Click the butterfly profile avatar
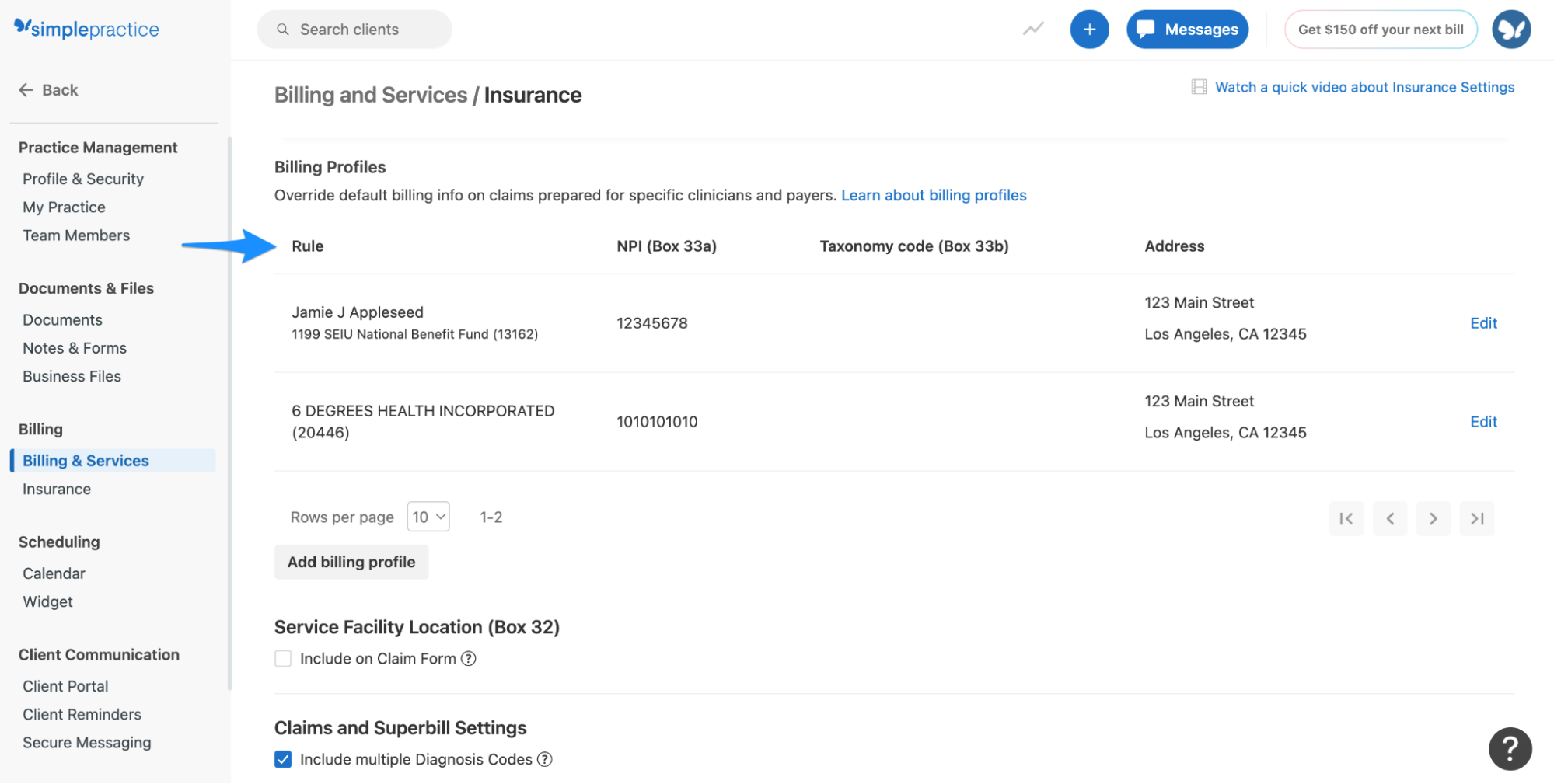This screenshot has height=784, width=1554. [x=1510, y=29]
